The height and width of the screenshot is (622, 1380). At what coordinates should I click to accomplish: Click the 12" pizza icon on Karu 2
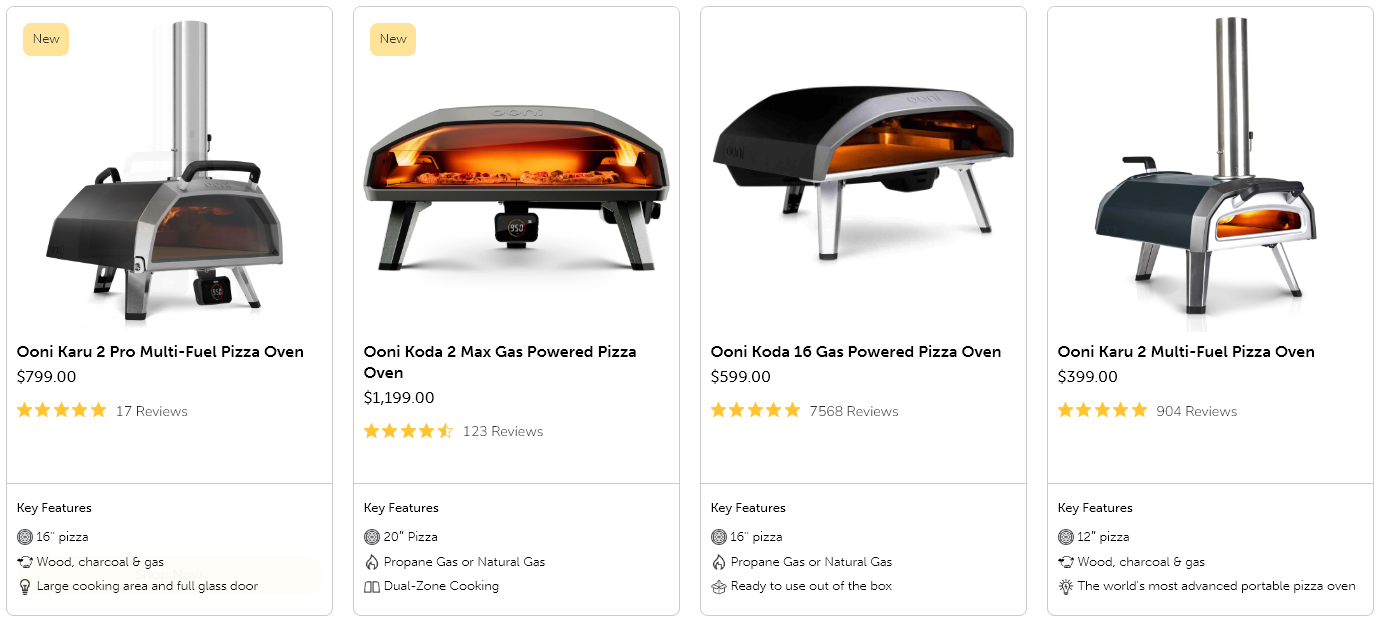(1066, 537)
